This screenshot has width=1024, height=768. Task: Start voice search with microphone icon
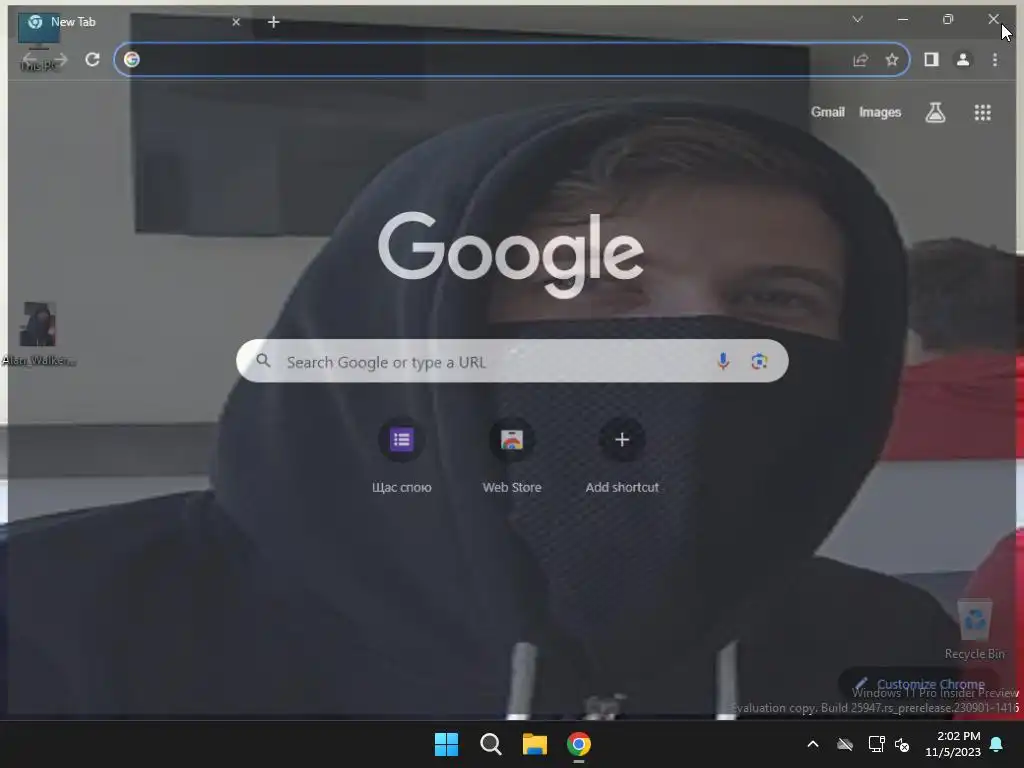point(723,361)
